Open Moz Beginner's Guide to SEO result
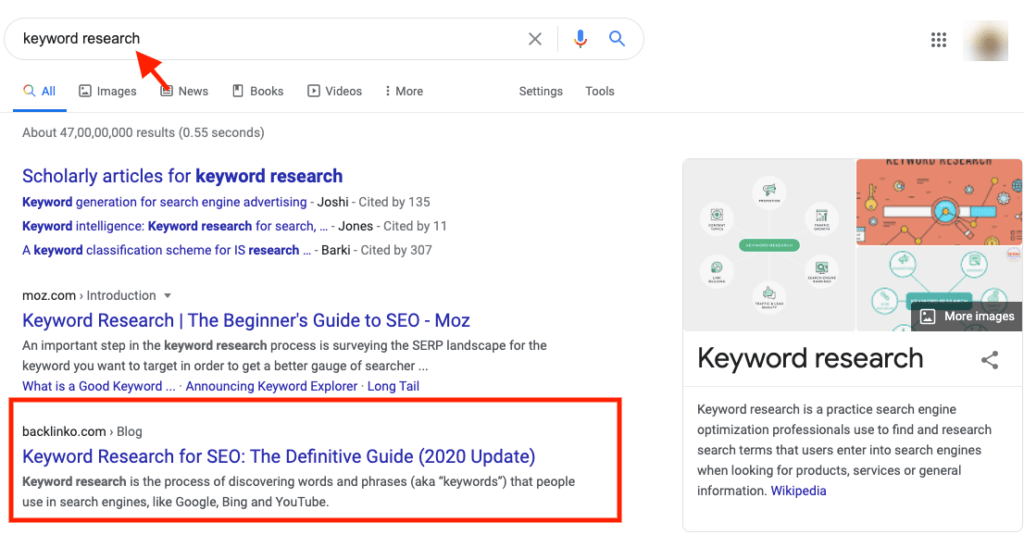 [x=246, y=321]
